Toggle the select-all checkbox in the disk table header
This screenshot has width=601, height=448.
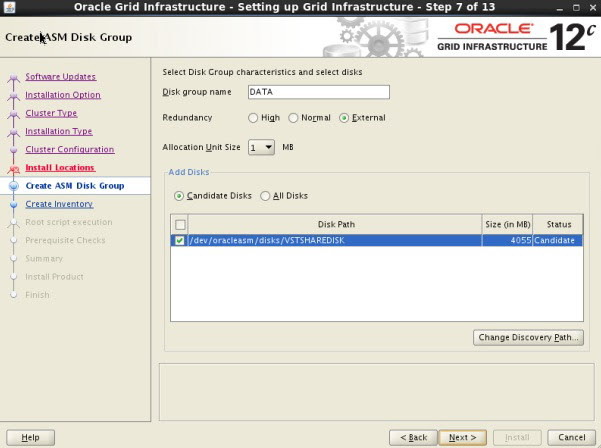click(x=180, y=225)
